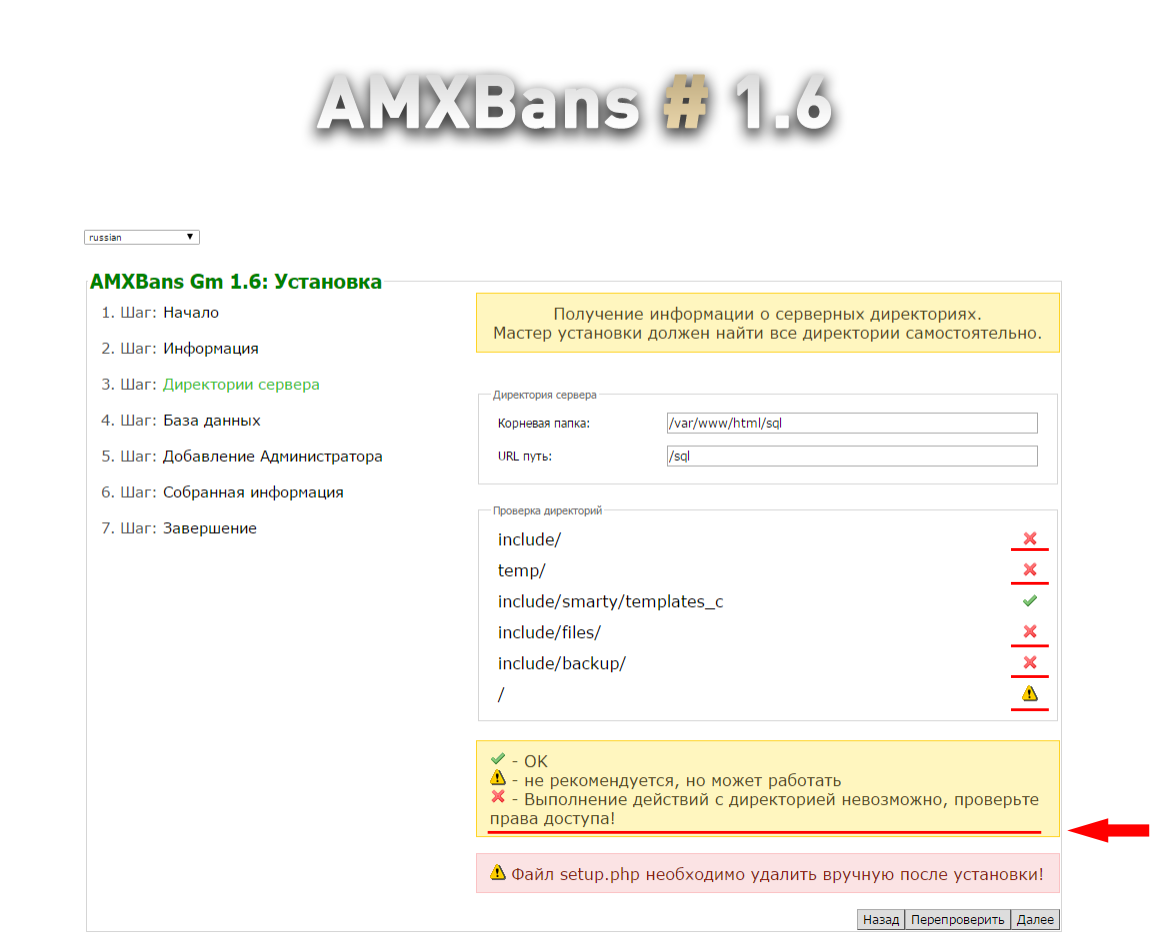Click the URL путь: label
The width and height of the screenshot is (1166, 946).
[524, 456]
